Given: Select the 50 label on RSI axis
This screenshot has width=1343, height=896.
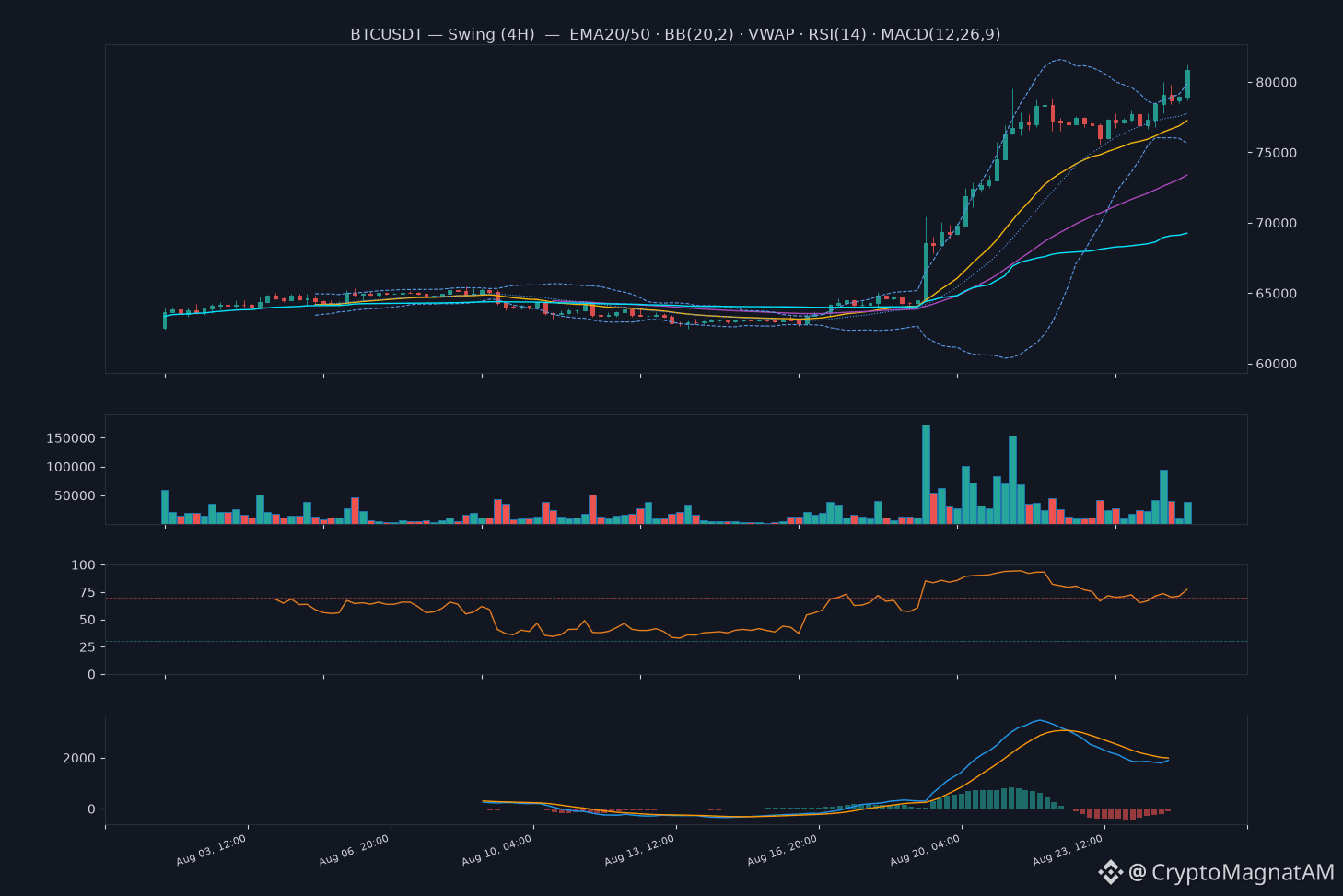Looking at the screenshot, I should (88, 620).
